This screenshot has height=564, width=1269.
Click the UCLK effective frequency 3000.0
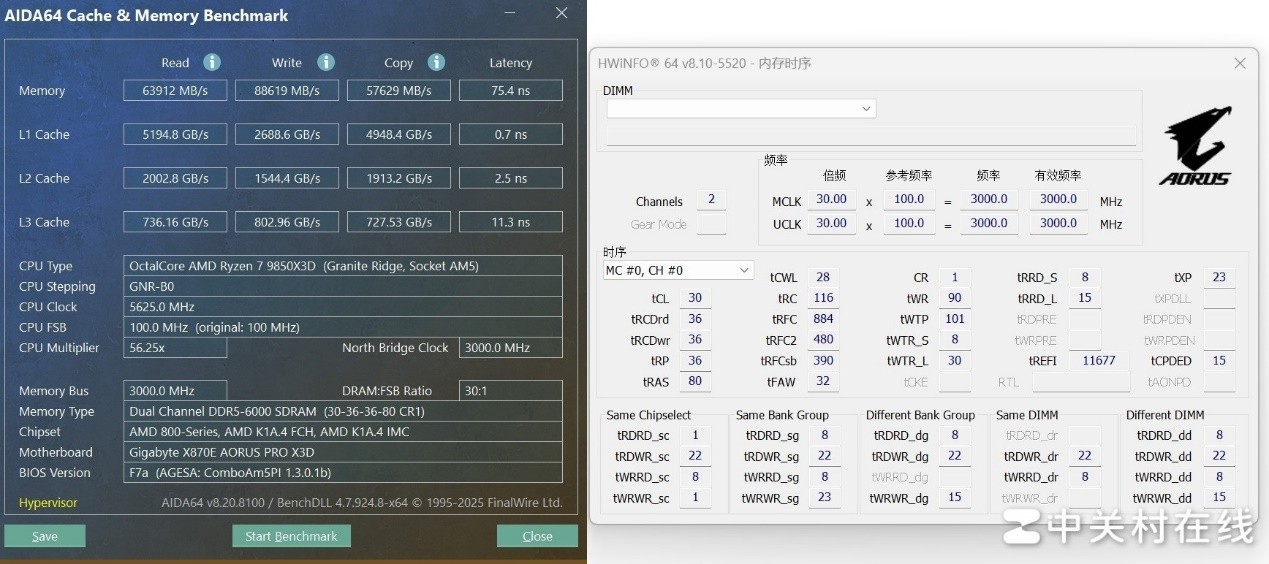coord(1059,224)
